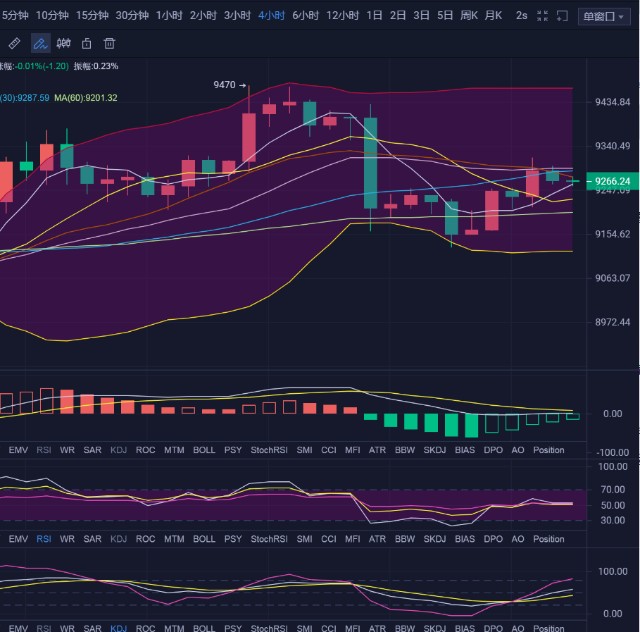The height and width of the screenshot is (632, 640).
Task: Choose the 15分钟 interval
Action: (92, 16)
